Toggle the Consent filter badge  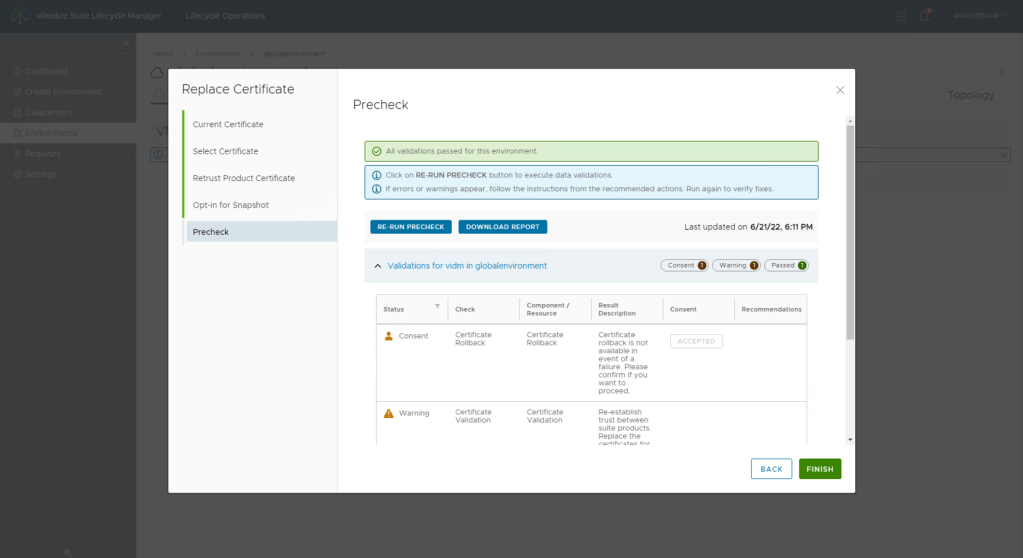click(684, 266)
